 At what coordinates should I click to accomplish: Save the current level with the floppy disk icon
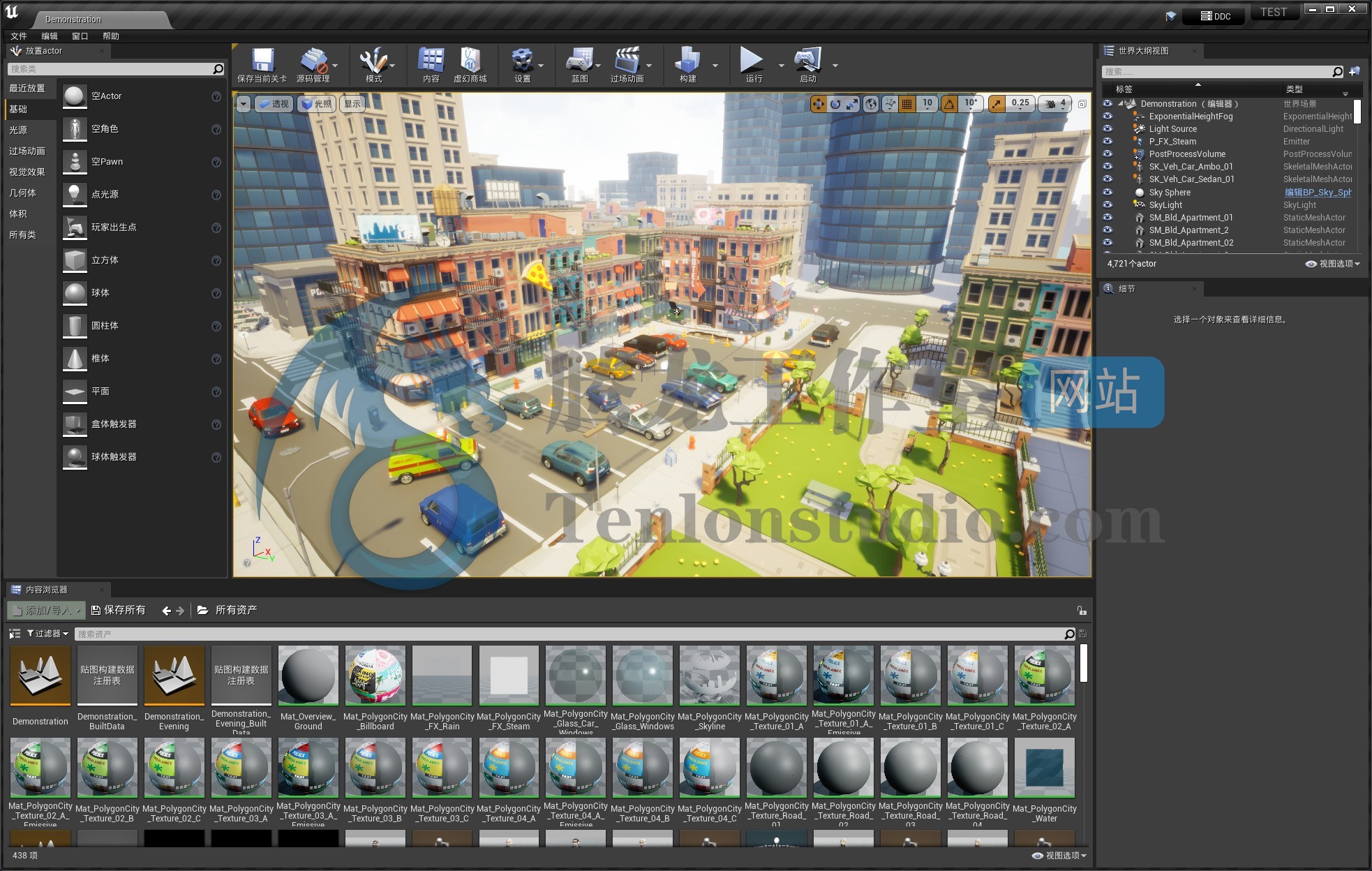[x=262, y=61]
